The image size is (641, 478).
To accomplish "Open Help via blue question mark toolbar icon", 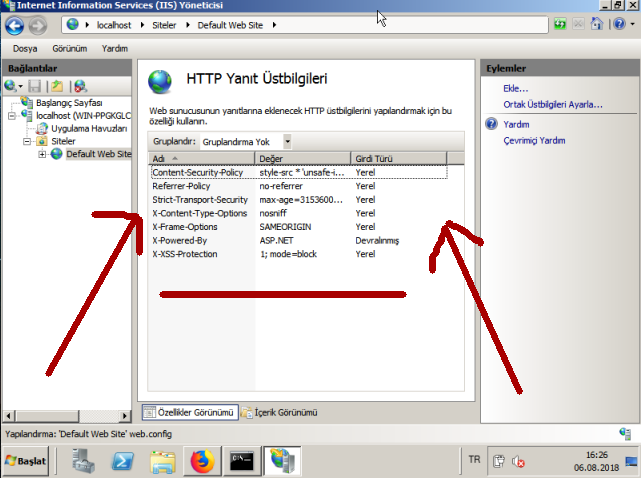I will tap(619, 24).
